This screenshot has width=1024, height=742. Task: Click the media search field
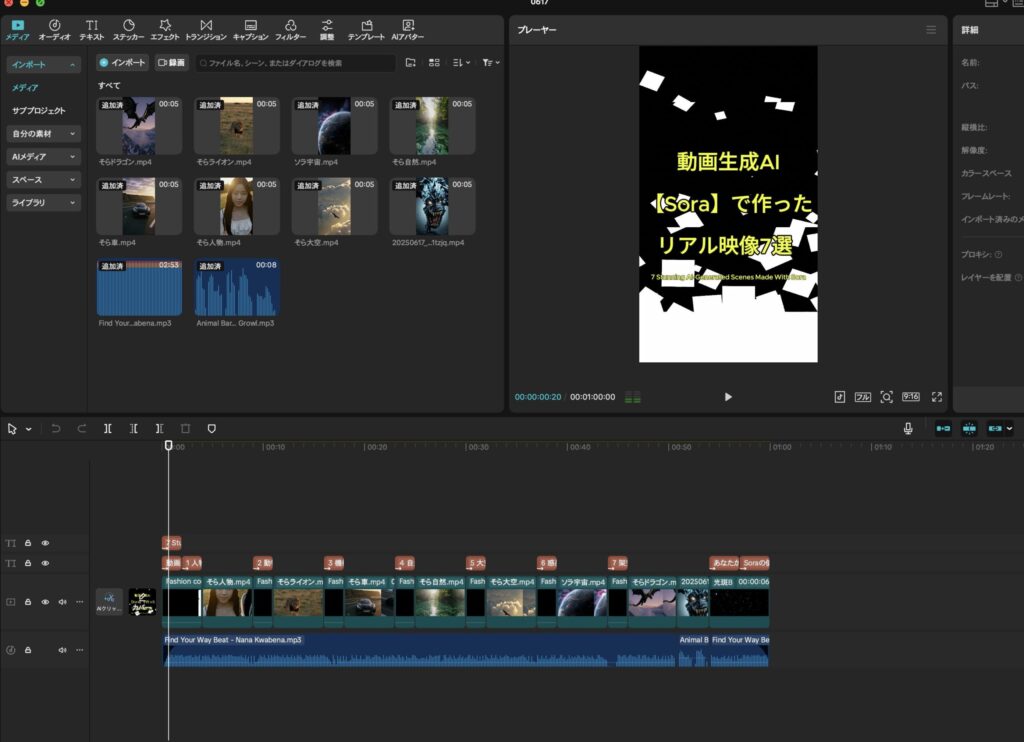pos(296,63)
